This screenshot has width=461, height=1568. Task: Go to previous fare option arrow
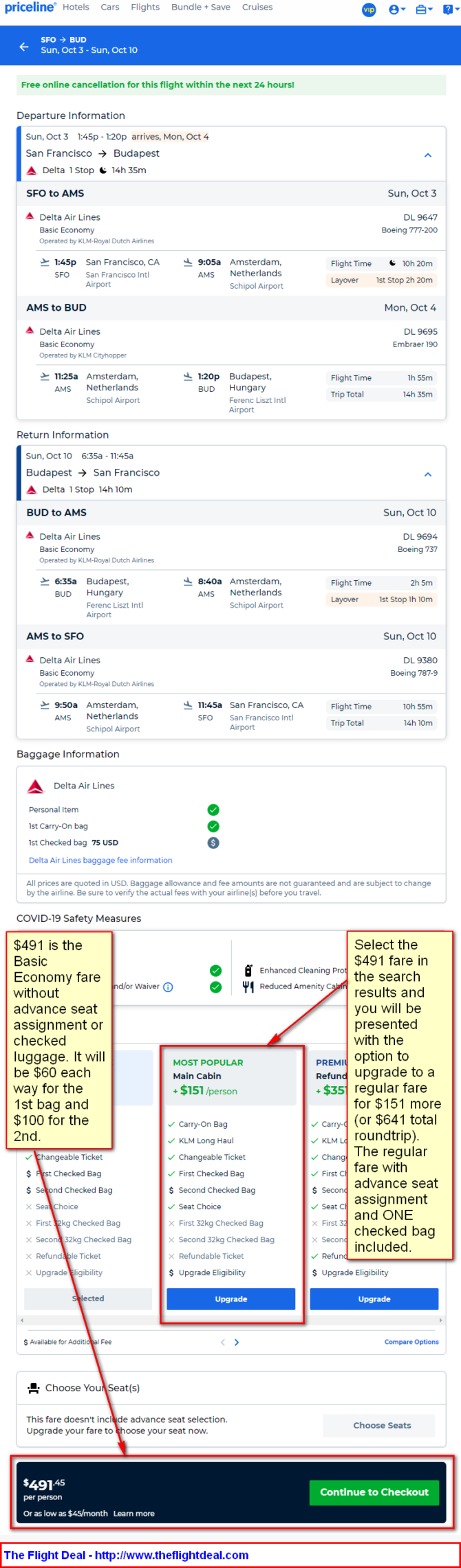click(x=223, y=1342)
